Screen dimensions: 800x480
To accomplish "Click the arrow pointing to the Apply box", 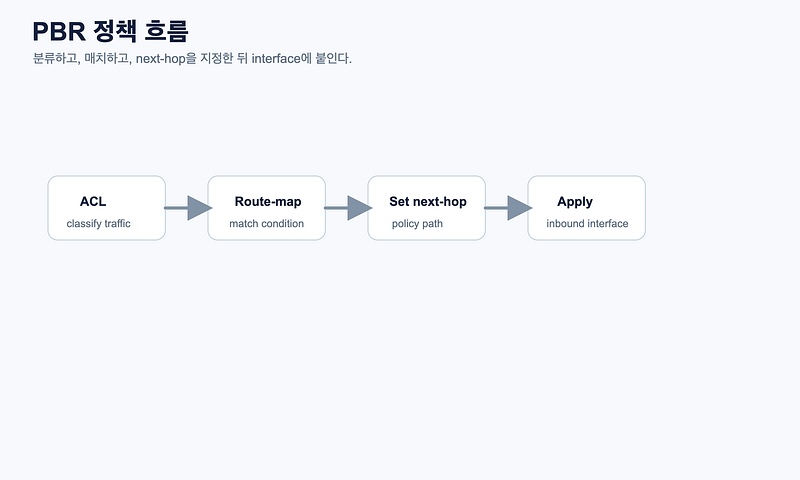I will click(x=508, y=208).
